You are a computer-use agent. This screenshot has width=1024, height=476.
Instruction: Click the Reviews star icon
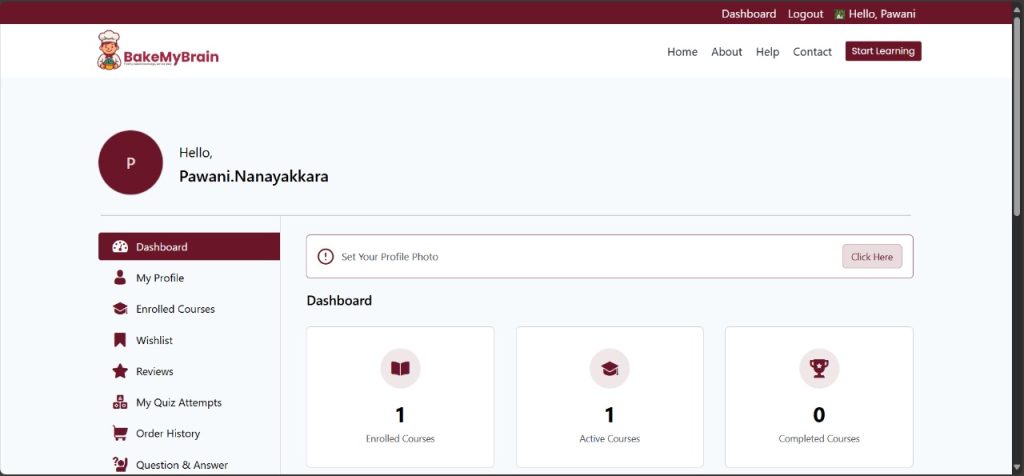120,371
